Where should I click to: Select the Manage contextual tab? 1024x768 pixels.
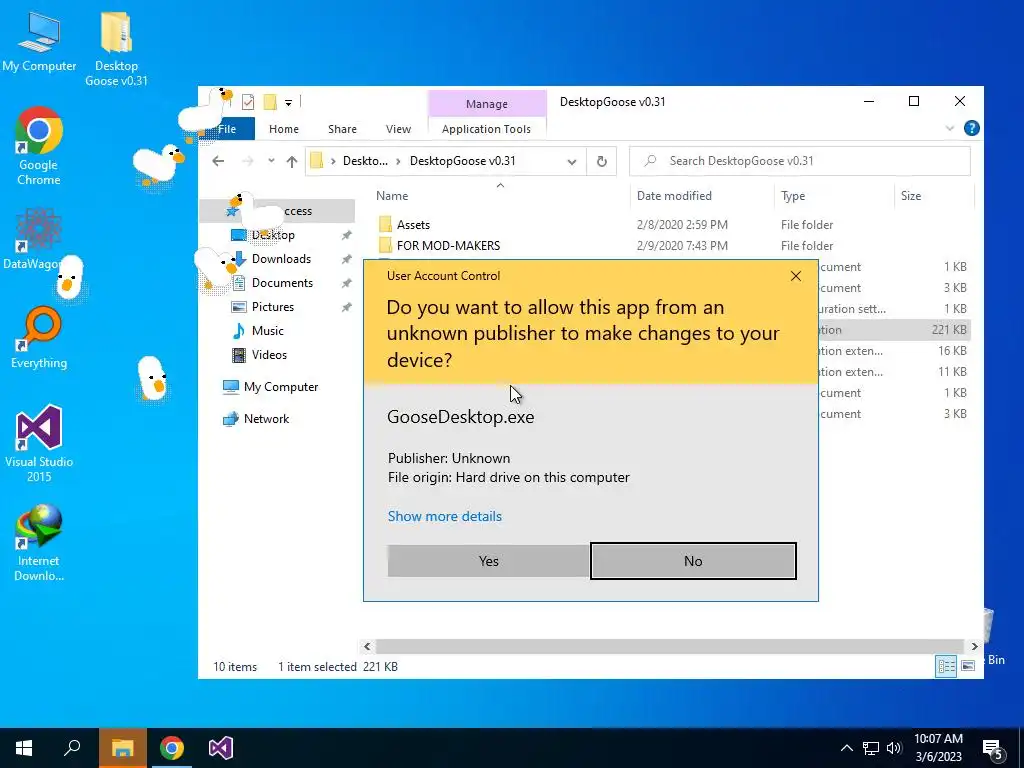487,104
